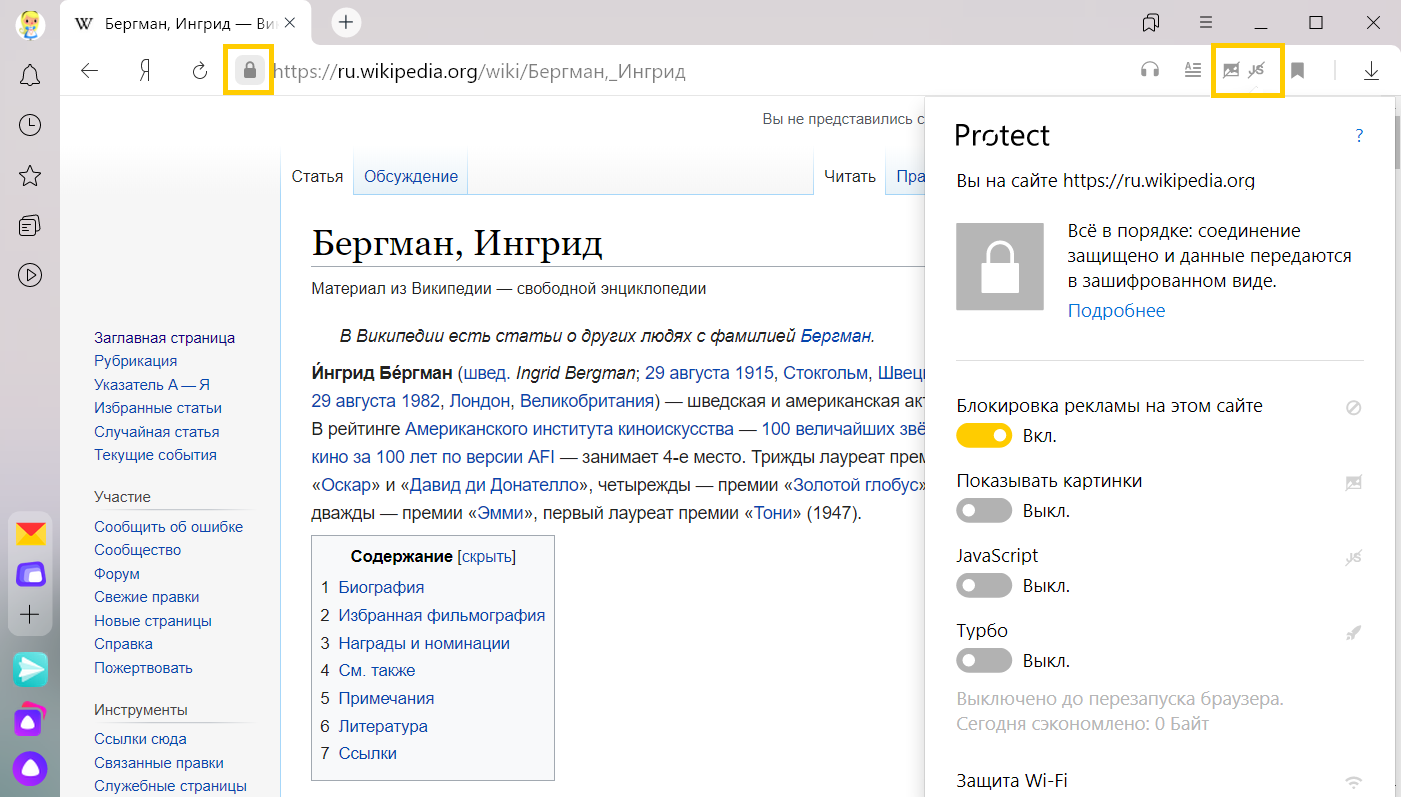Image resolution: width=1401 pixels, height=797 pixels.
Task: Open 'Ссылки сюда' tools link
Action: (x=140, y=739)
